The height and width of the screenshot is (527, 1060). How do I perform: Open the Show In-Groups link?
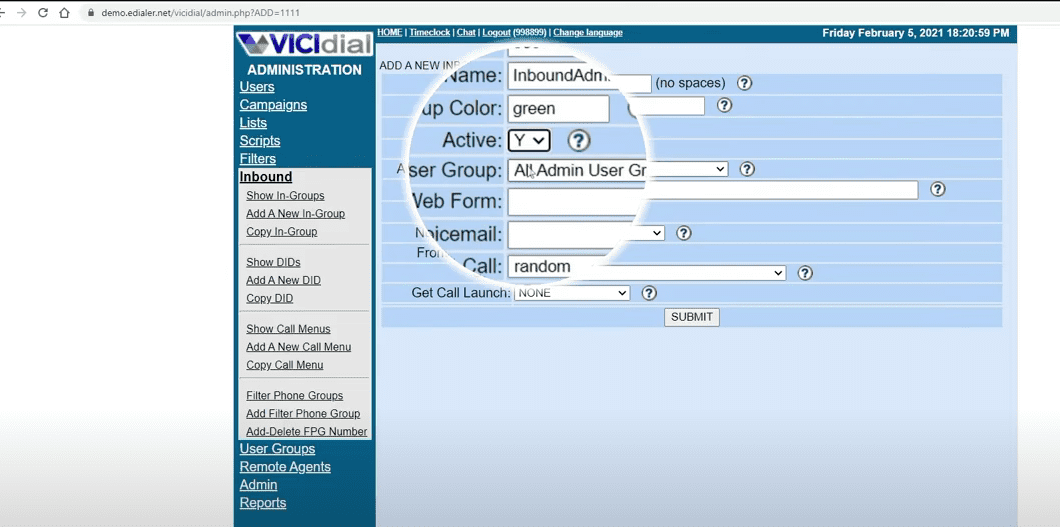(285, 196)
